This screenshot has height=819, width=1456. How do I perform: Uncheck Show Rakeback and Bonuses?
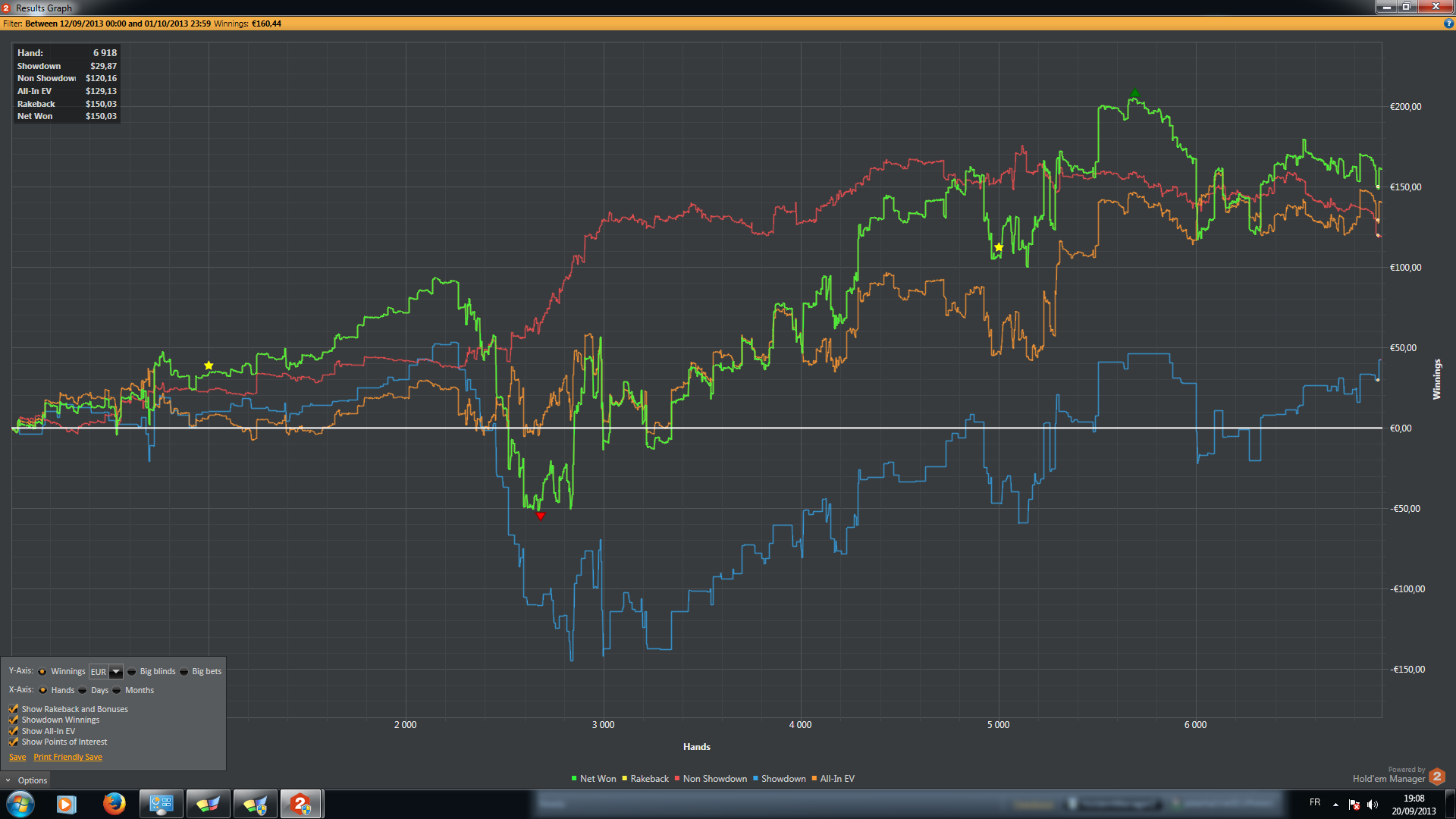tap(14, 709)
